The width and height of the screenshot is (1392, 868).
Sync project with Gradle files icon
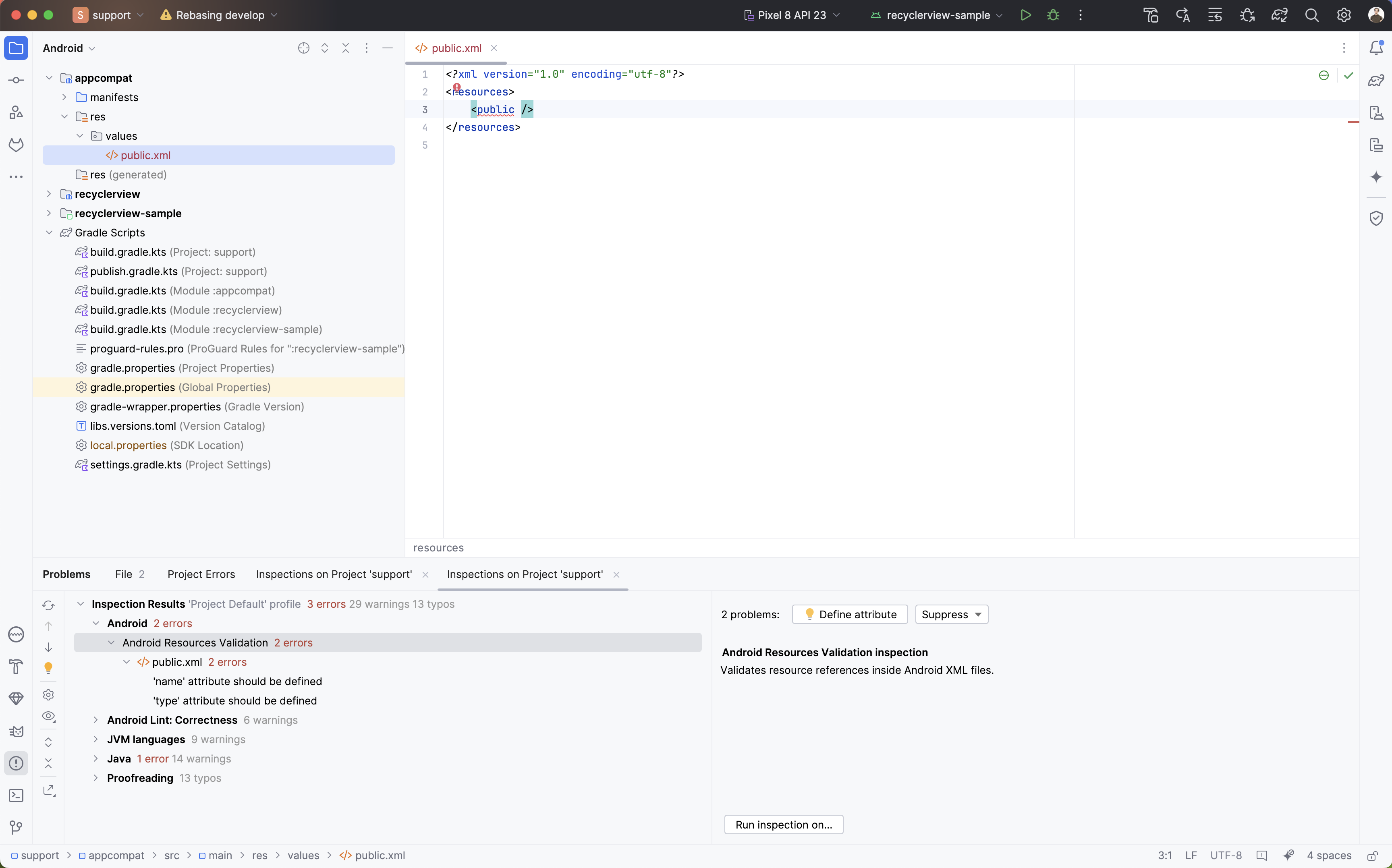[1280, 15]
